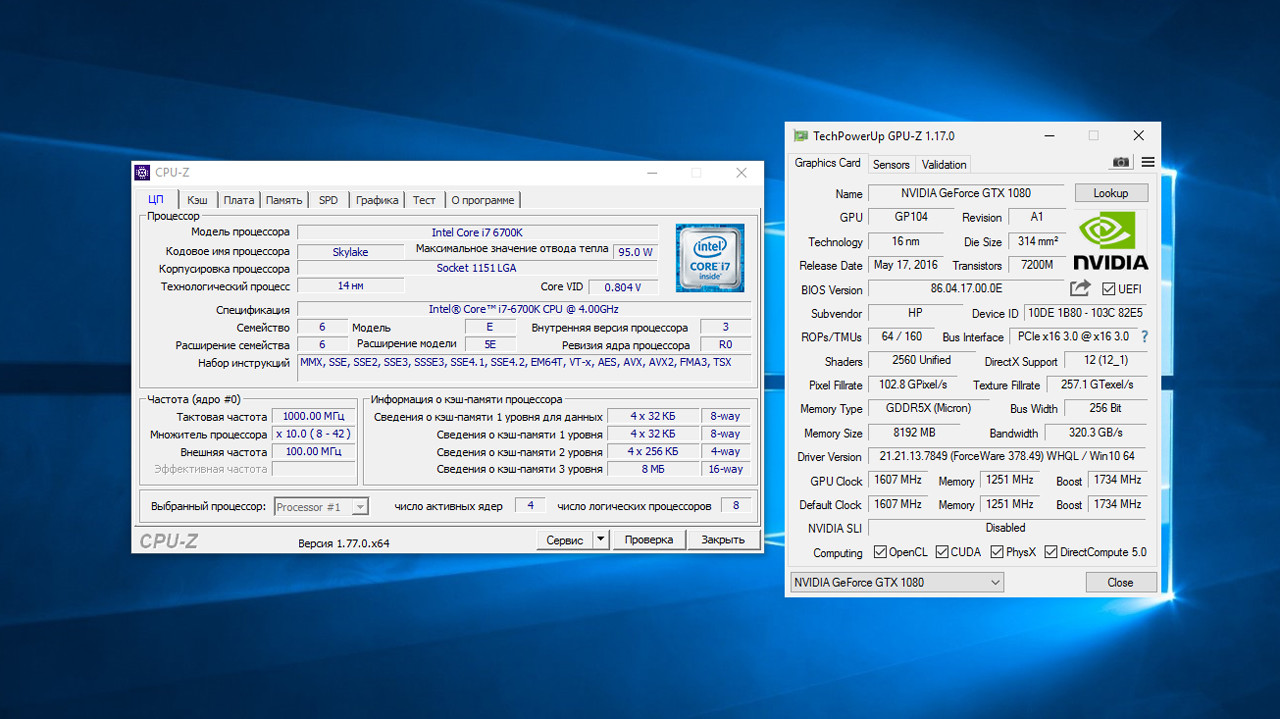The width and height of the screenshot is (1280, 719).
Task: Click the Сервис button
Action: coord(565,540)
